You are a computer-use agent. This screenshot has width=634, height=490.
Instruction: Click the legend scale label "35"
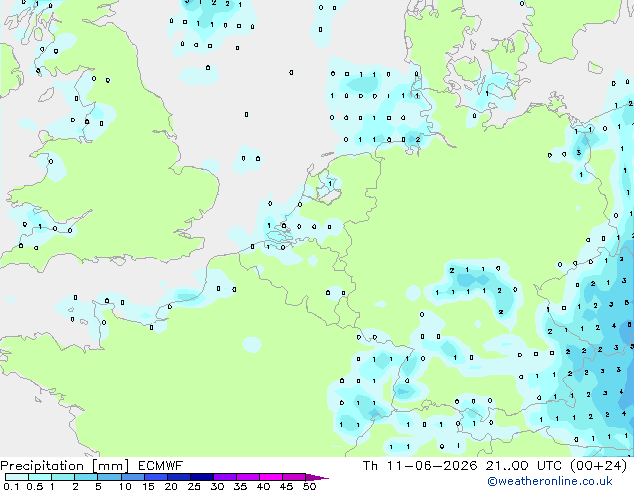[x=241, y=486]
